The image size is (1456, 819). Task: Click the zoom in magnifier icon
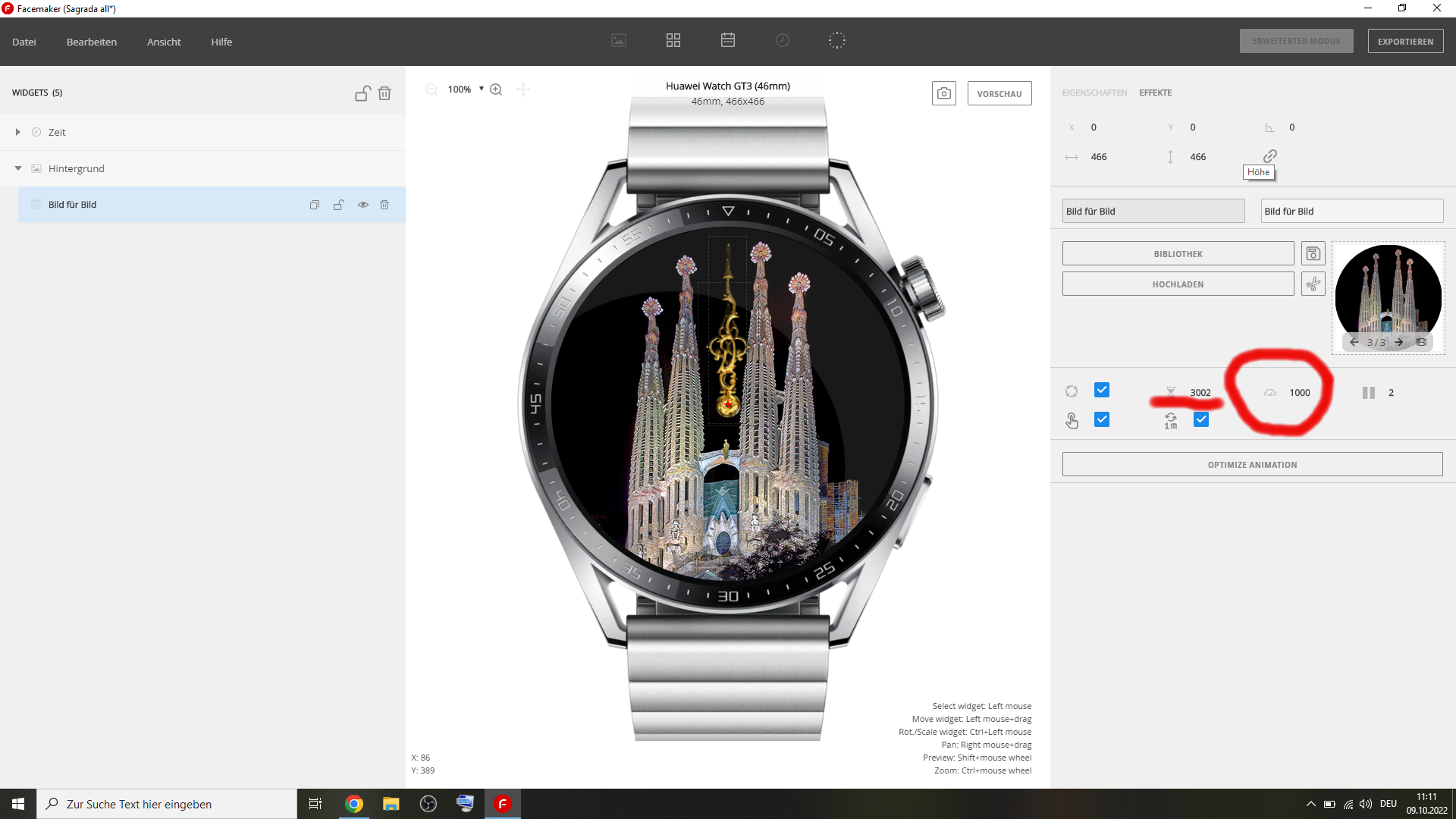pos(496,89)
